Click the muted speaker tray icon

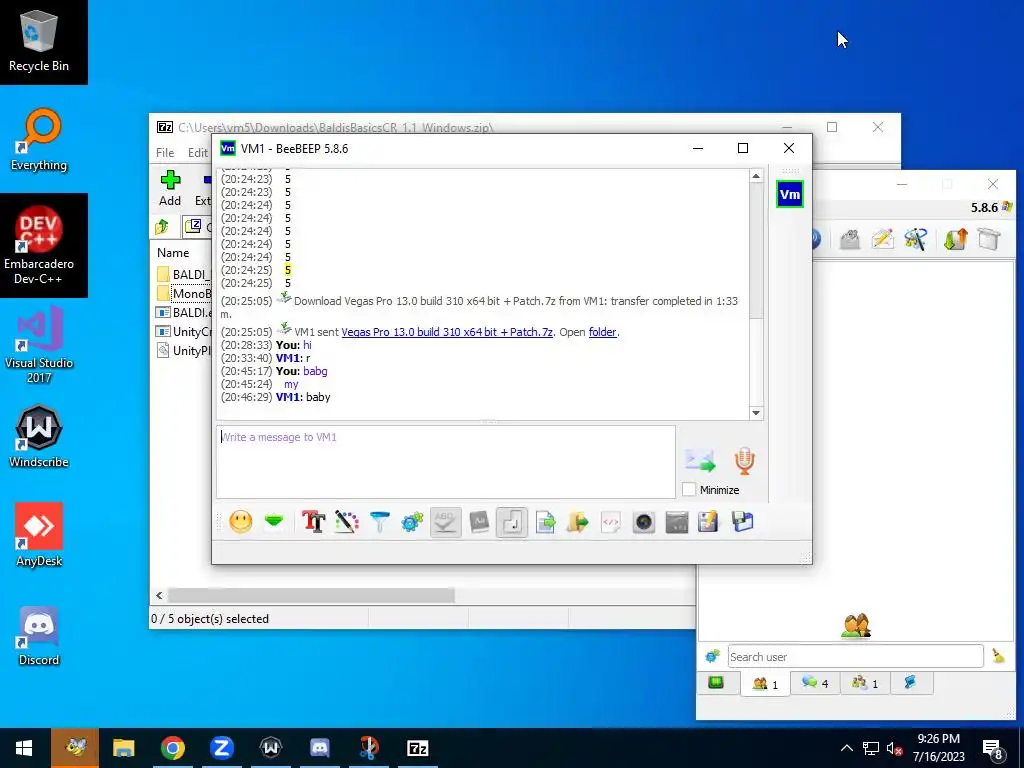895,749
